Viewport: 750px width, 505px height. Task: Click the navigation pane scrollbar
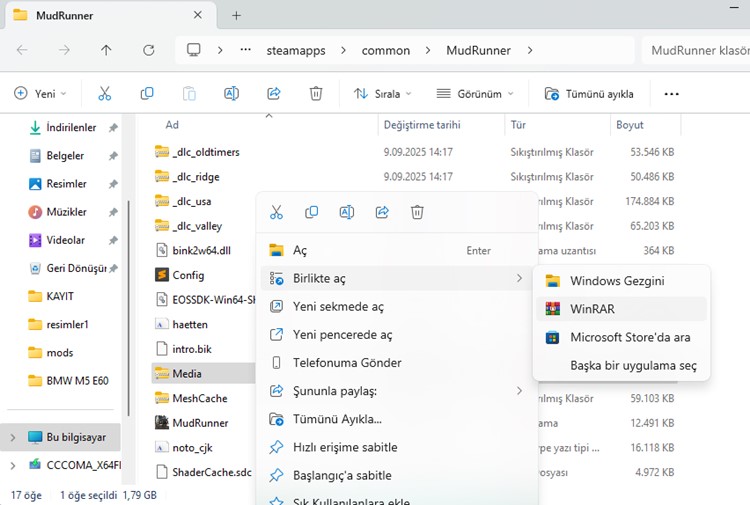click(x=128, y=308)
